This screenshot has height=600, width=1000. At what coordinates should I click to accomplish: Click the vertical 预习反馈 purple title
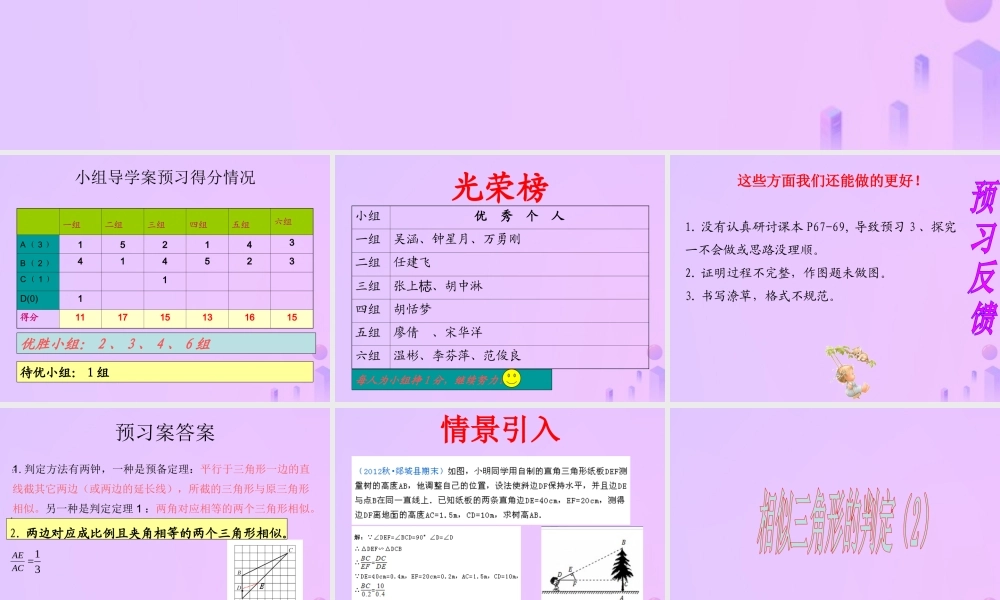point(983,257)
